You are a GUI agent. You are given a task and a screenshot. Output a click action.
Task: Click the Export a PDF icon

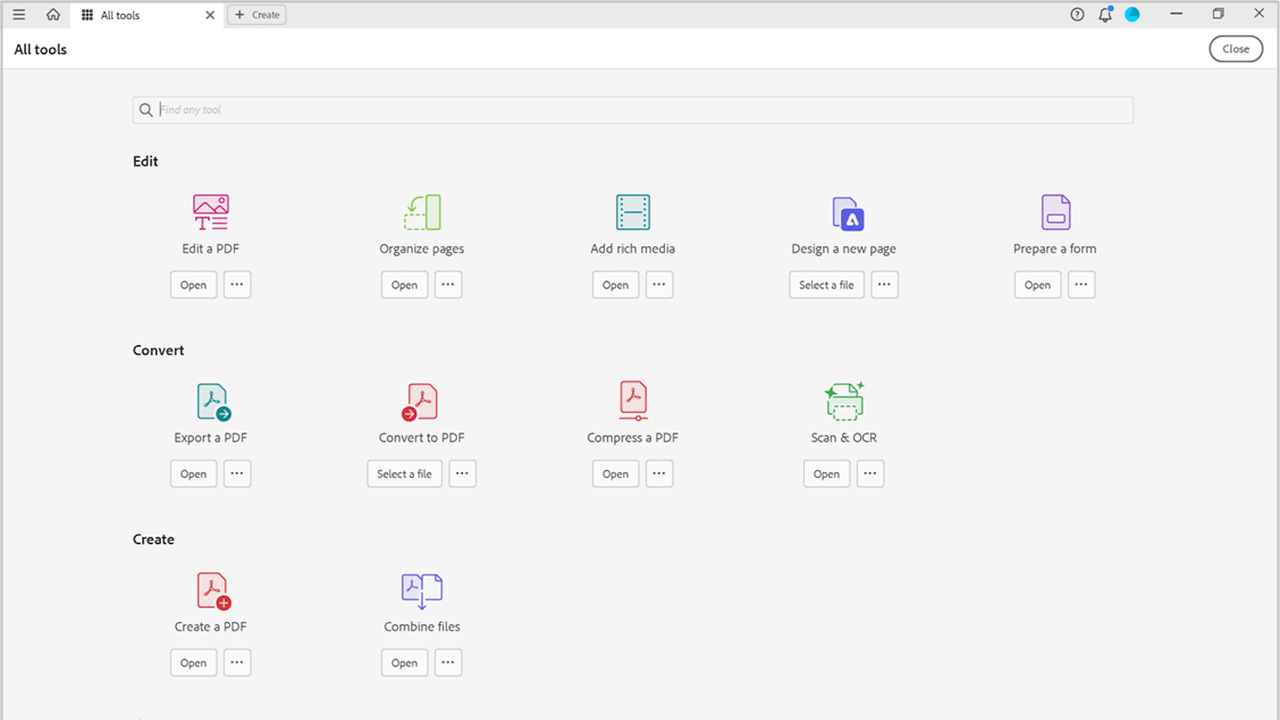210,400
